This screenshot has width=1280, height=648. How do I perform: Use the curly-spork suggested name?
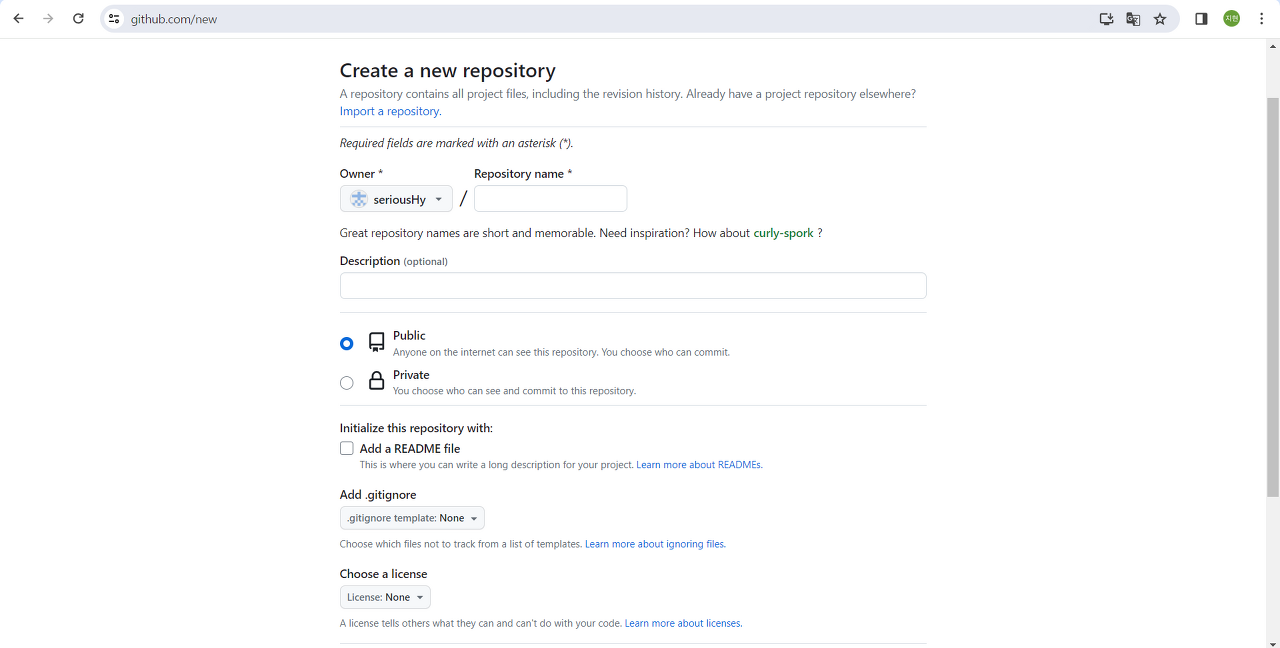[x=783, y=233]
